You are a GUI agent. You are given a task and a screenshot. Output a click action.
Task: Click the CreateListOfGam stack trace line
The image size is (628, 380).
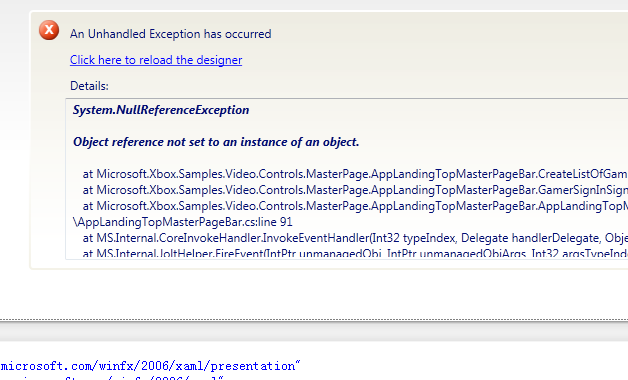(355, 174)
